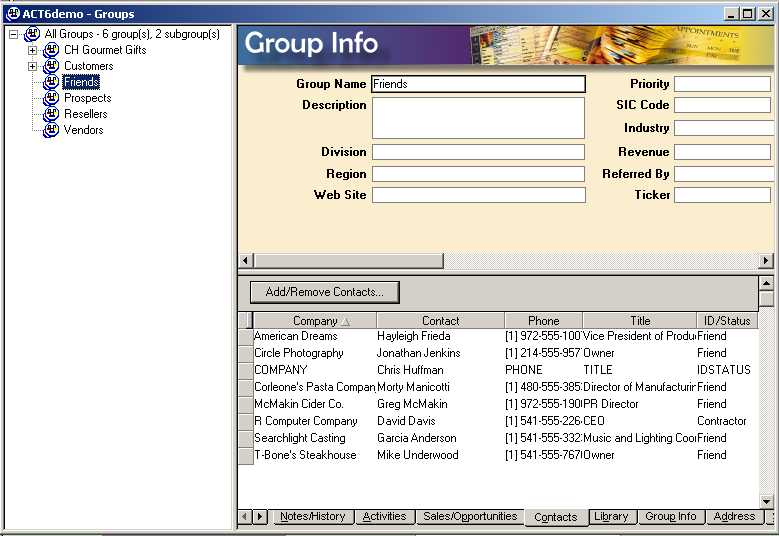This screenshot has width=779, height=536.
Task: Click into the Description text box
Action: 478,118
